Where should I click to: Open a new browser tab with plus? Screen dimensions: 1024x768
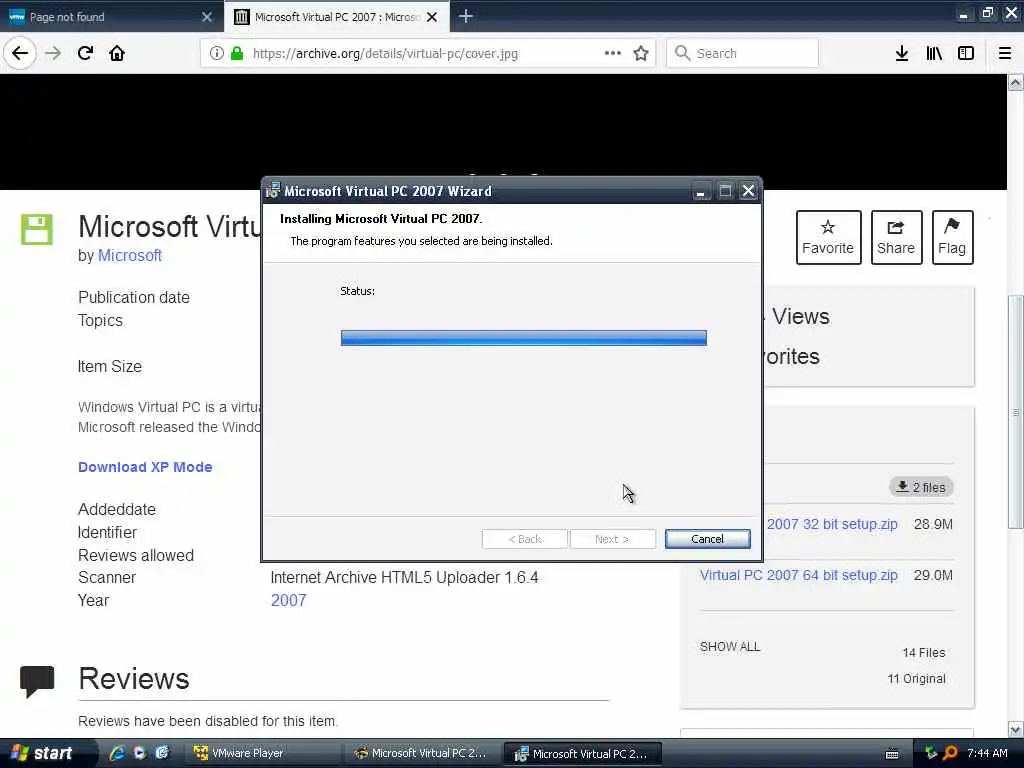[466, 16]
